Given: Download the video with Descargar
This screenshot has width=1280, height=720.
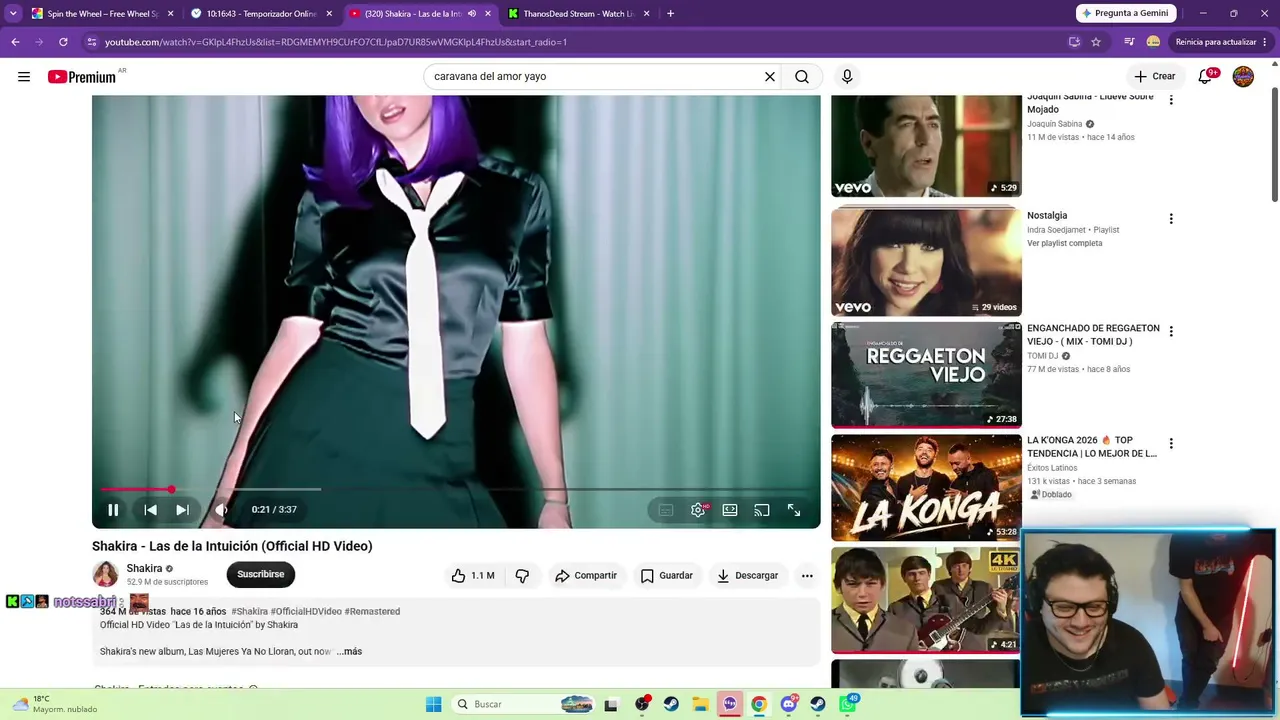Looking at the screenshot, I should 747,575.
